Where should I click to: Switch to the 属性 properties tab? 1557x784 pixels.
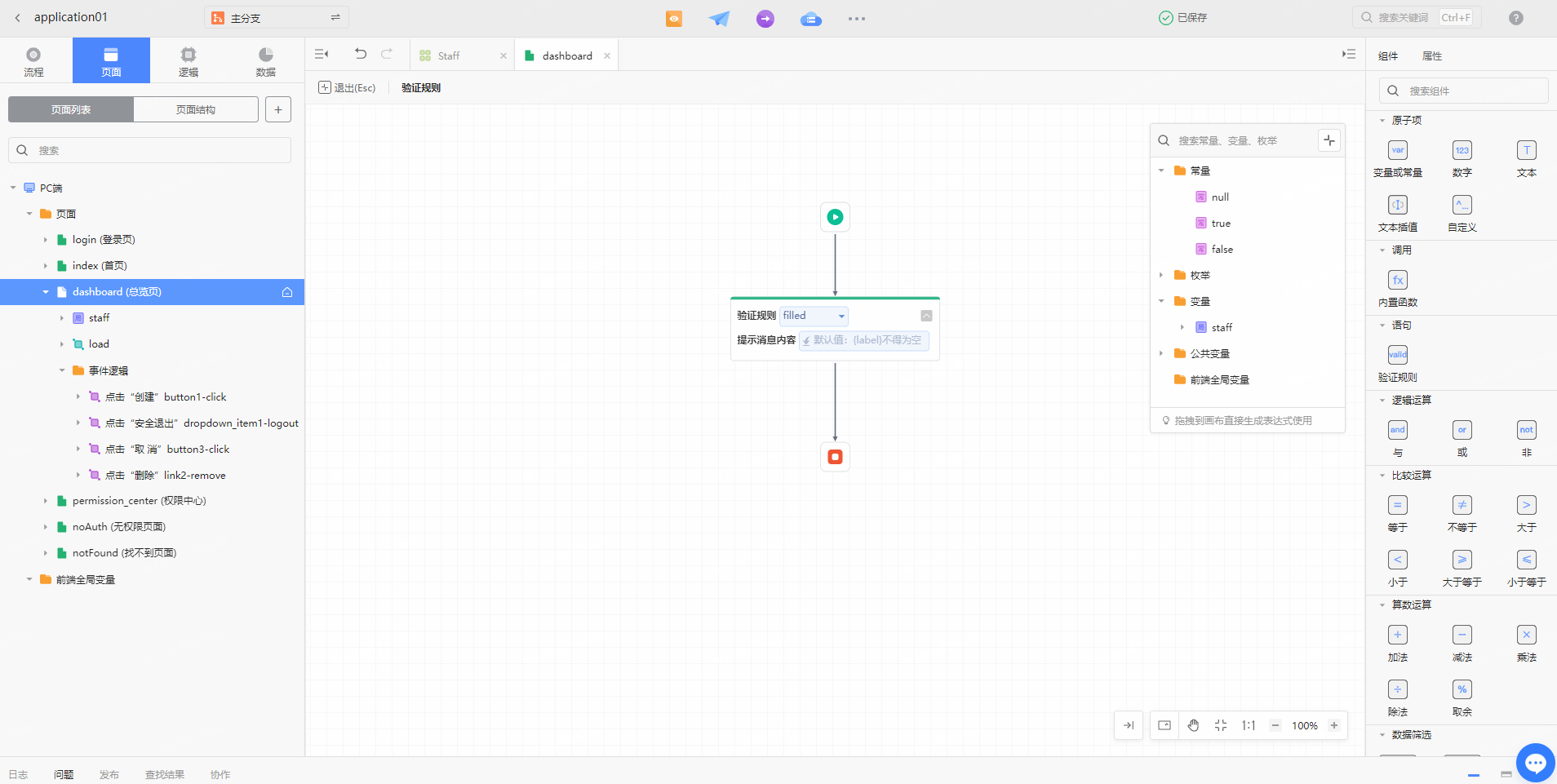point(1432,55)
